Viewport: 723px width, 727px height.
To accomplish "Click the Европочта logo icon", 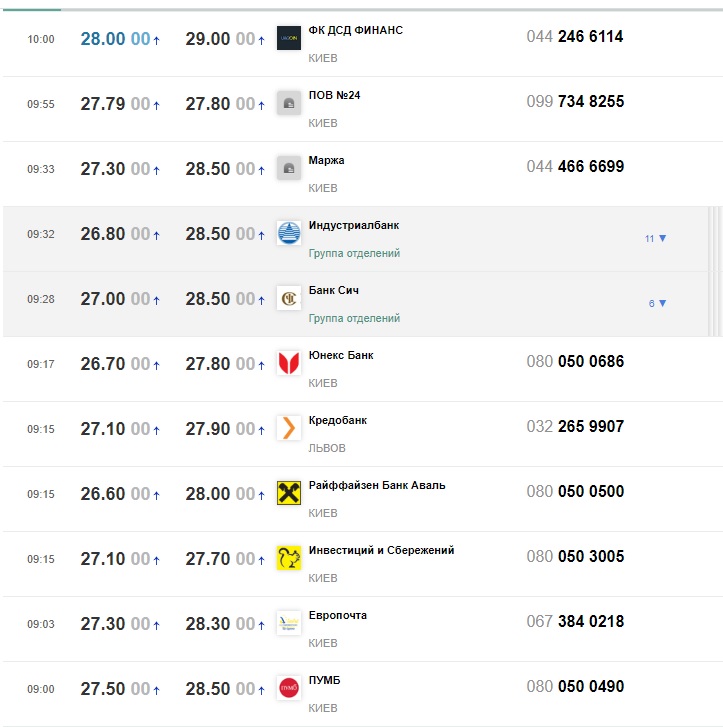I will point(289,623).
